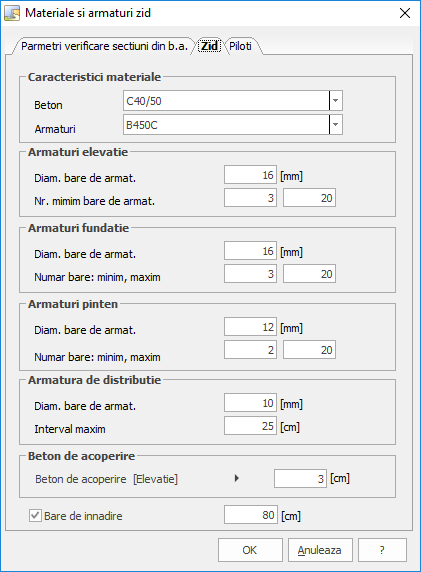Click the app icon in the title bar

[x=12, y=13]
